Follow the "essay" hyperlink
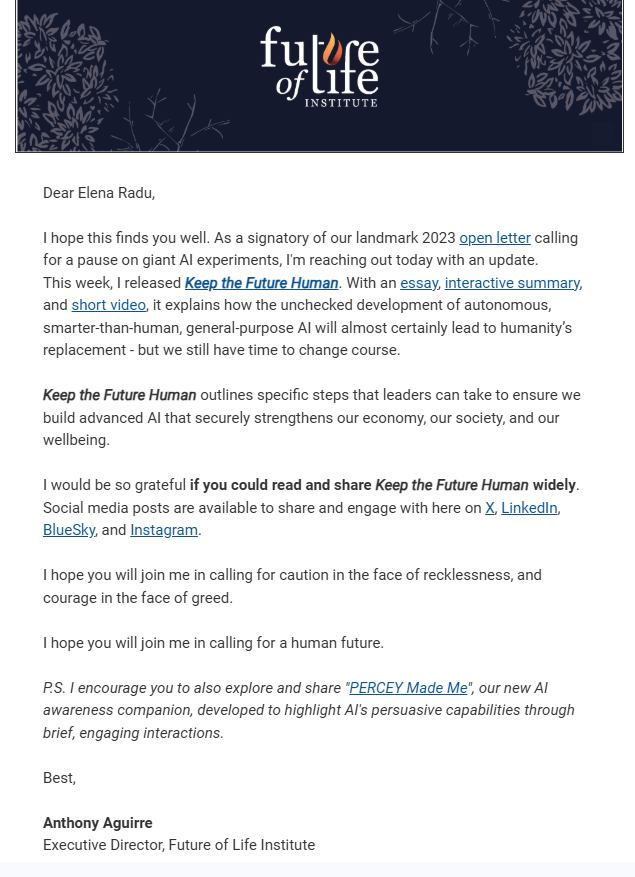 (x=418, y=283)
